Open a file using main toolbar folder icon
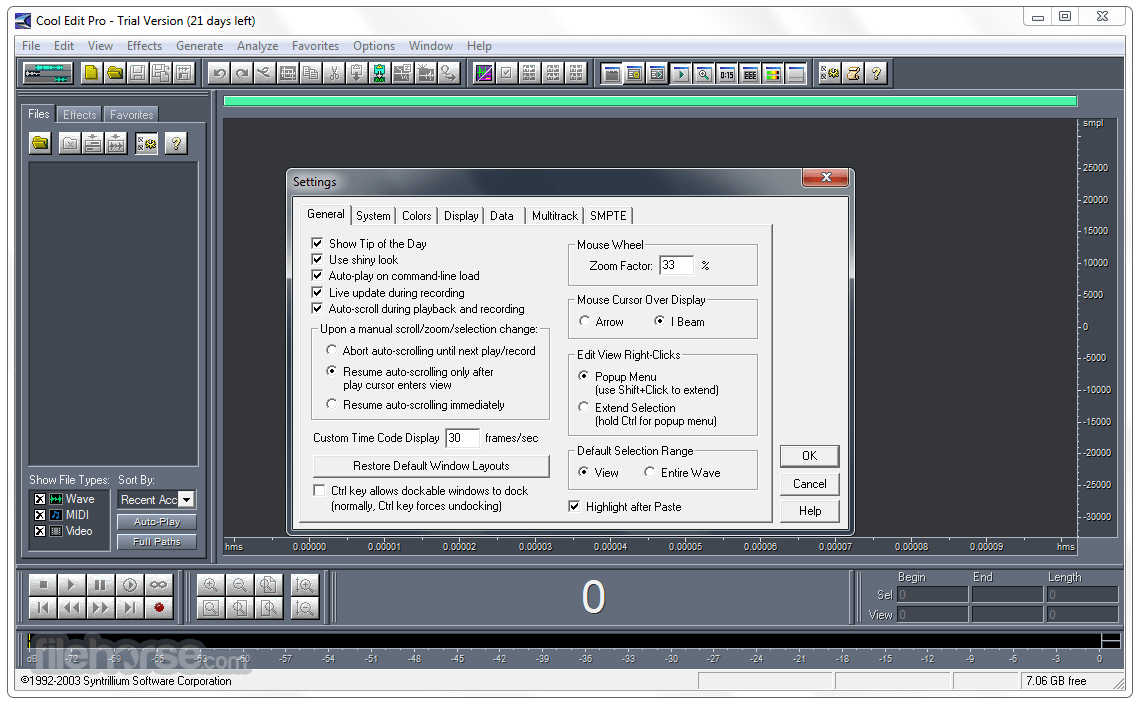Image resolution: width=1140 pixels, height=705 pixels. pyautogui.click(x=114, y=73)
